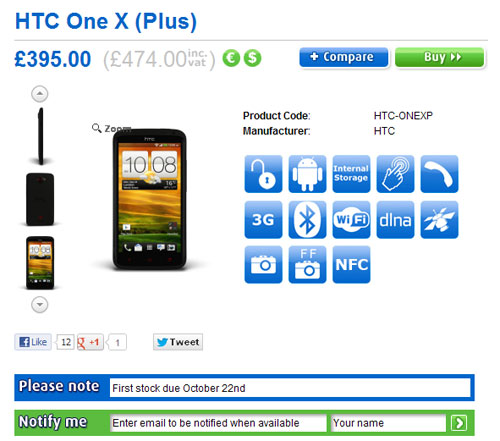Show next thumbnails with down arrow

click(40, 304)
